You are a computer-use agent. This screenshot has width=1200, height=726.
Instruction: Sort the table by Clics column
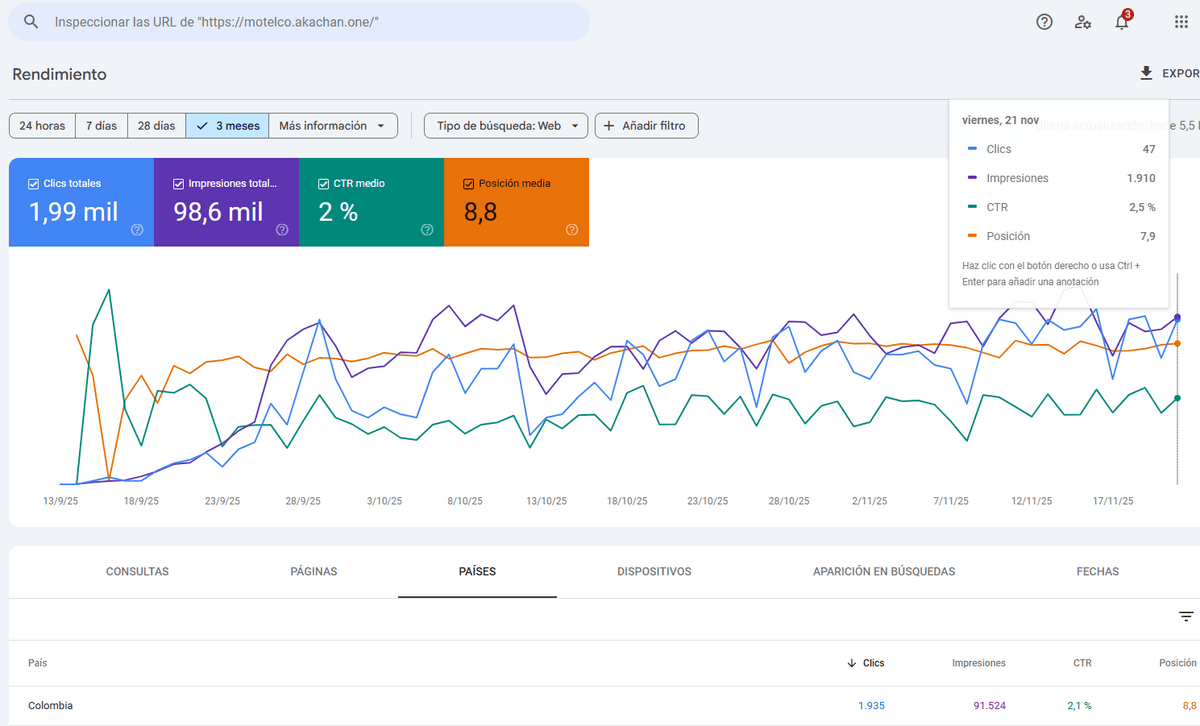866,663
